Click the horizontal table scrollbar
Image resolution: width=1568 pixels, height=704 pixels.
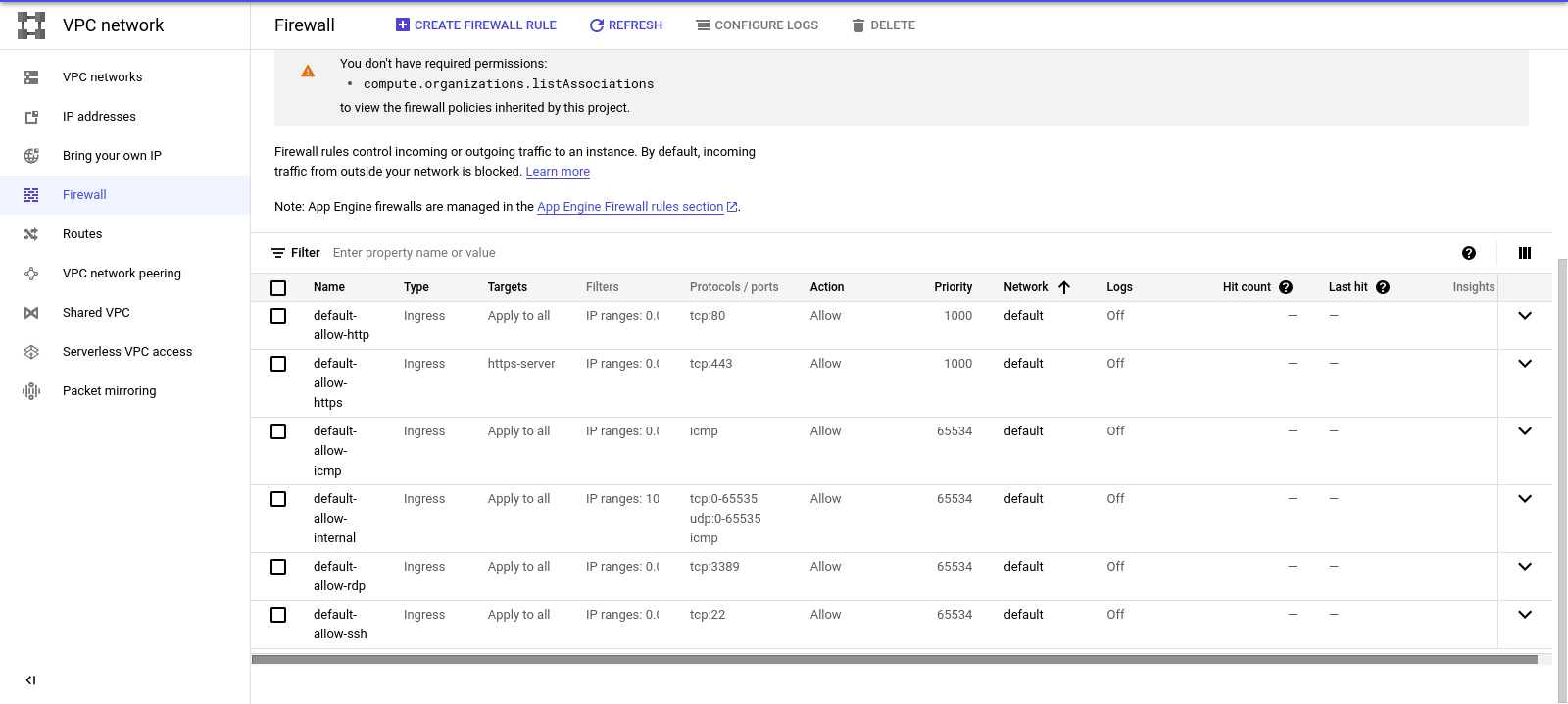[894, 660]
